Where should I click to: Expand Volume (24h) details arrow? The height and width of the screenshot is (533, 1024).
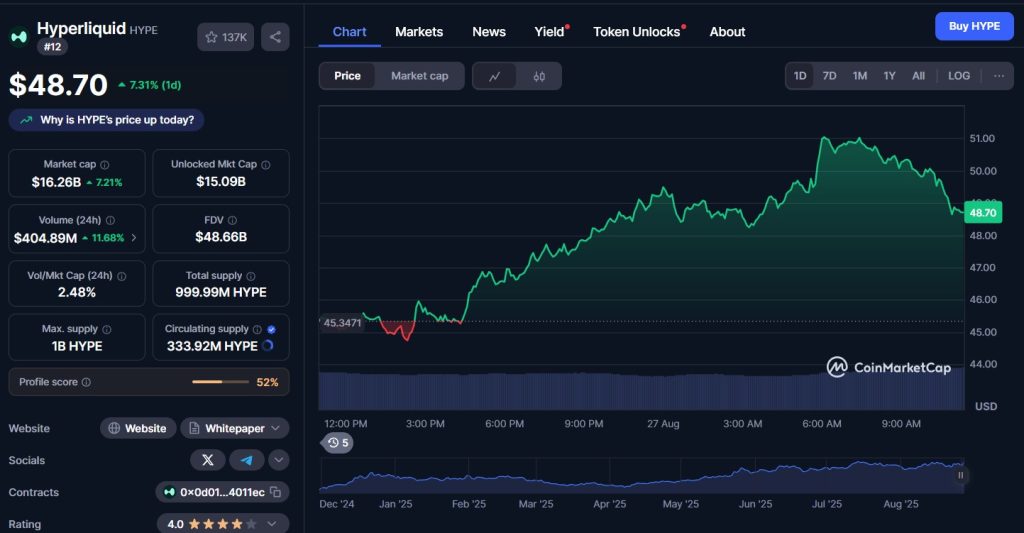[134, 238]
